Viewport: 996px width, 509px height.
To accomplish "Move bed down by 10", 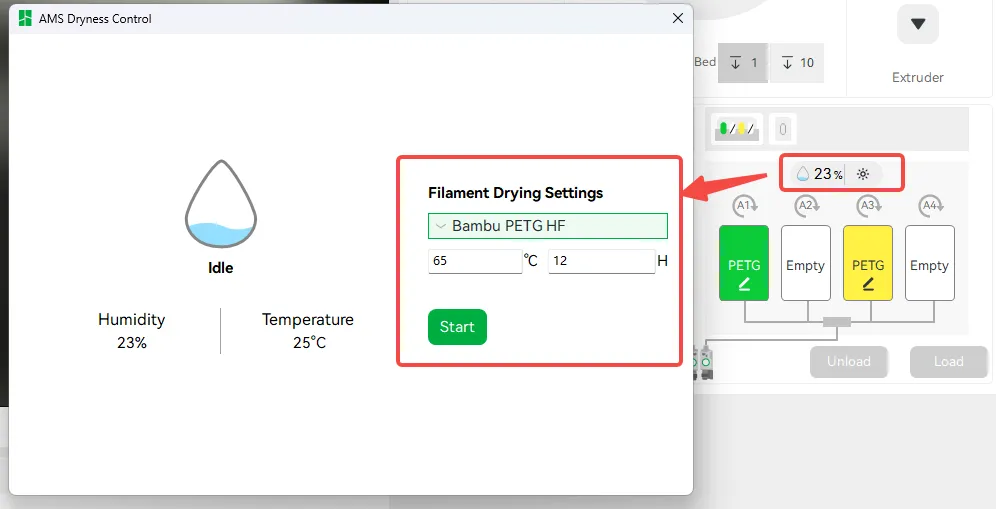I will (797, 62).
